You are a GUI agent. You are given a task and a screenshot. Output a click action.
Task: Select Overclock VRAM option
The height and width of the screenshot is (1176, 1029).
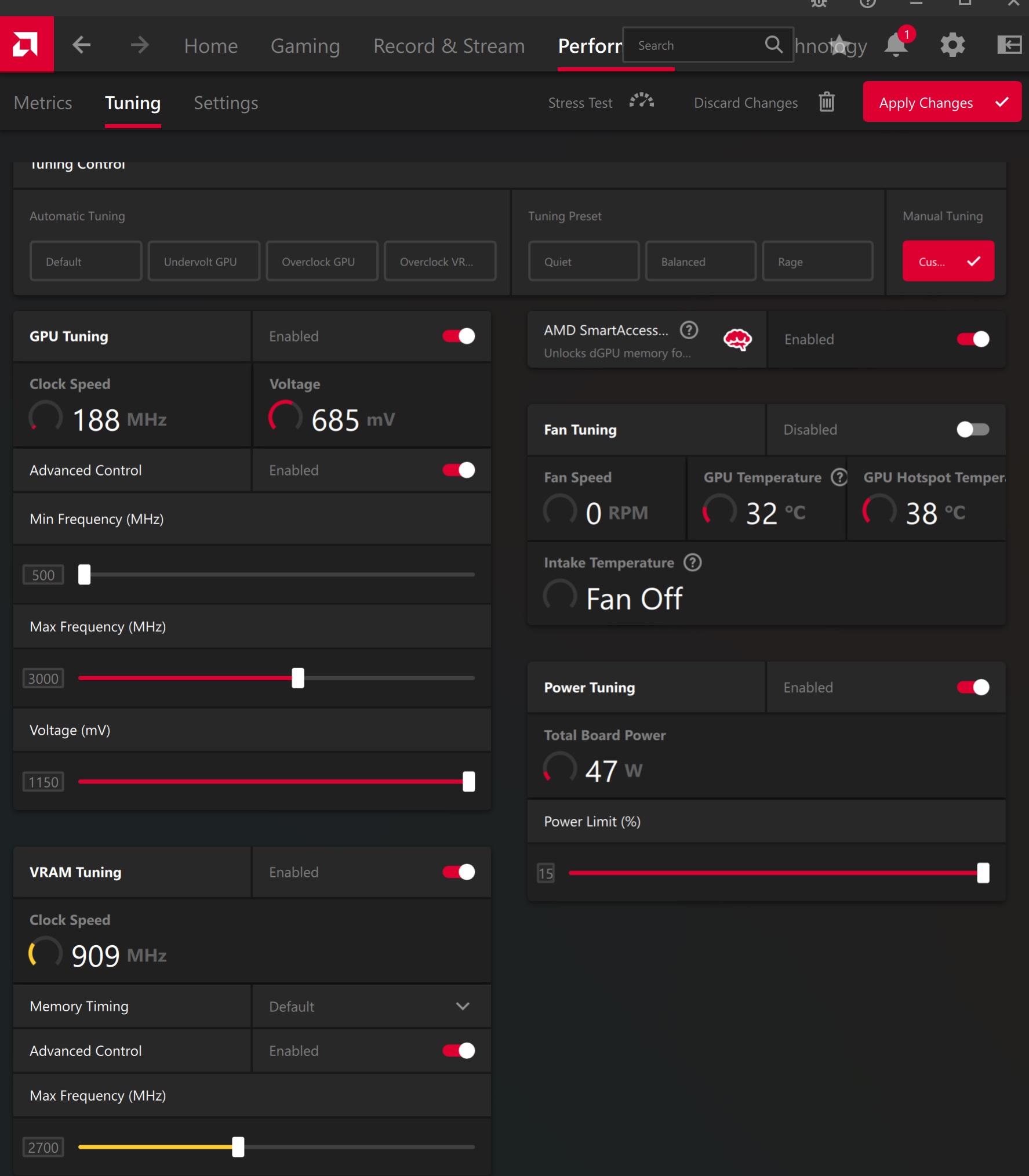pyautogui.click(x=440, y=262)
